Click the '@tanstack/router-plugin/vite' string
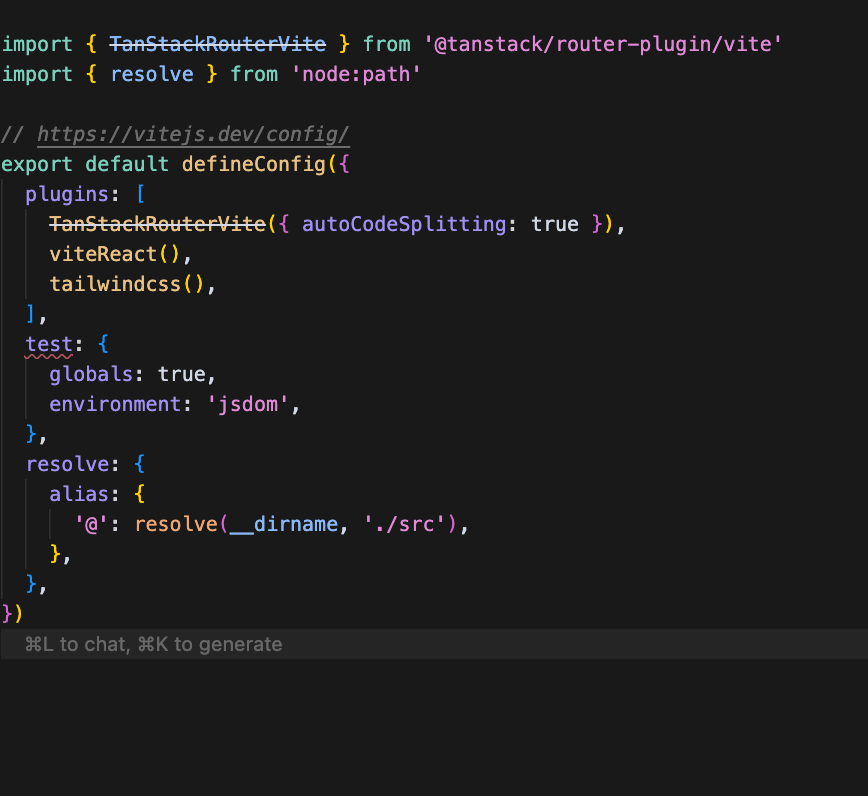 click(x=602, y=44)
